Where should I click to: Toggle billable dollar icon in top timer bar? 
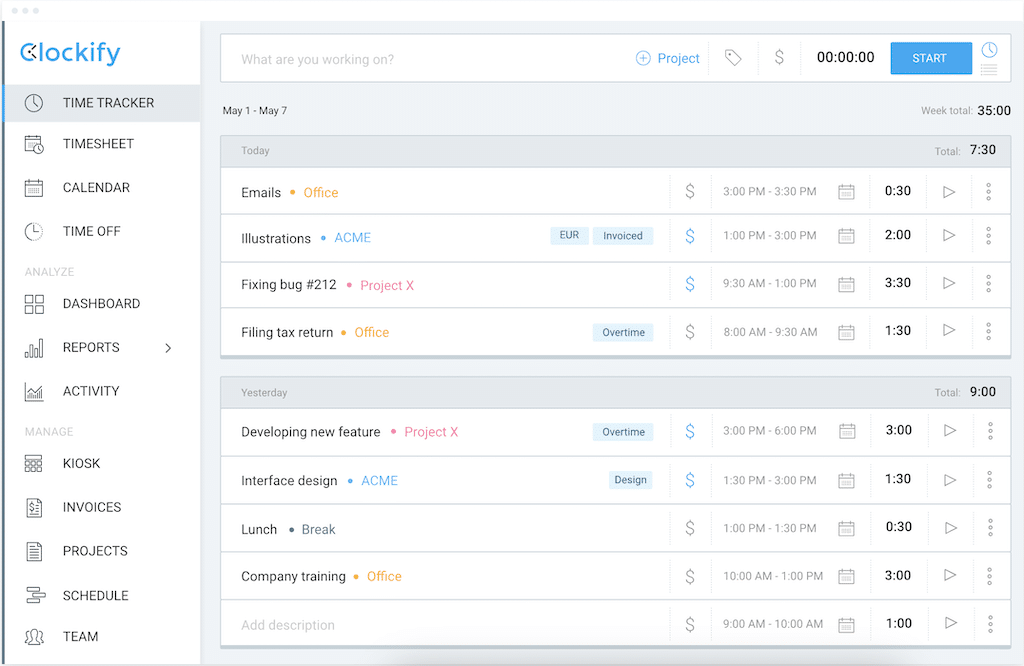[779, 58]
